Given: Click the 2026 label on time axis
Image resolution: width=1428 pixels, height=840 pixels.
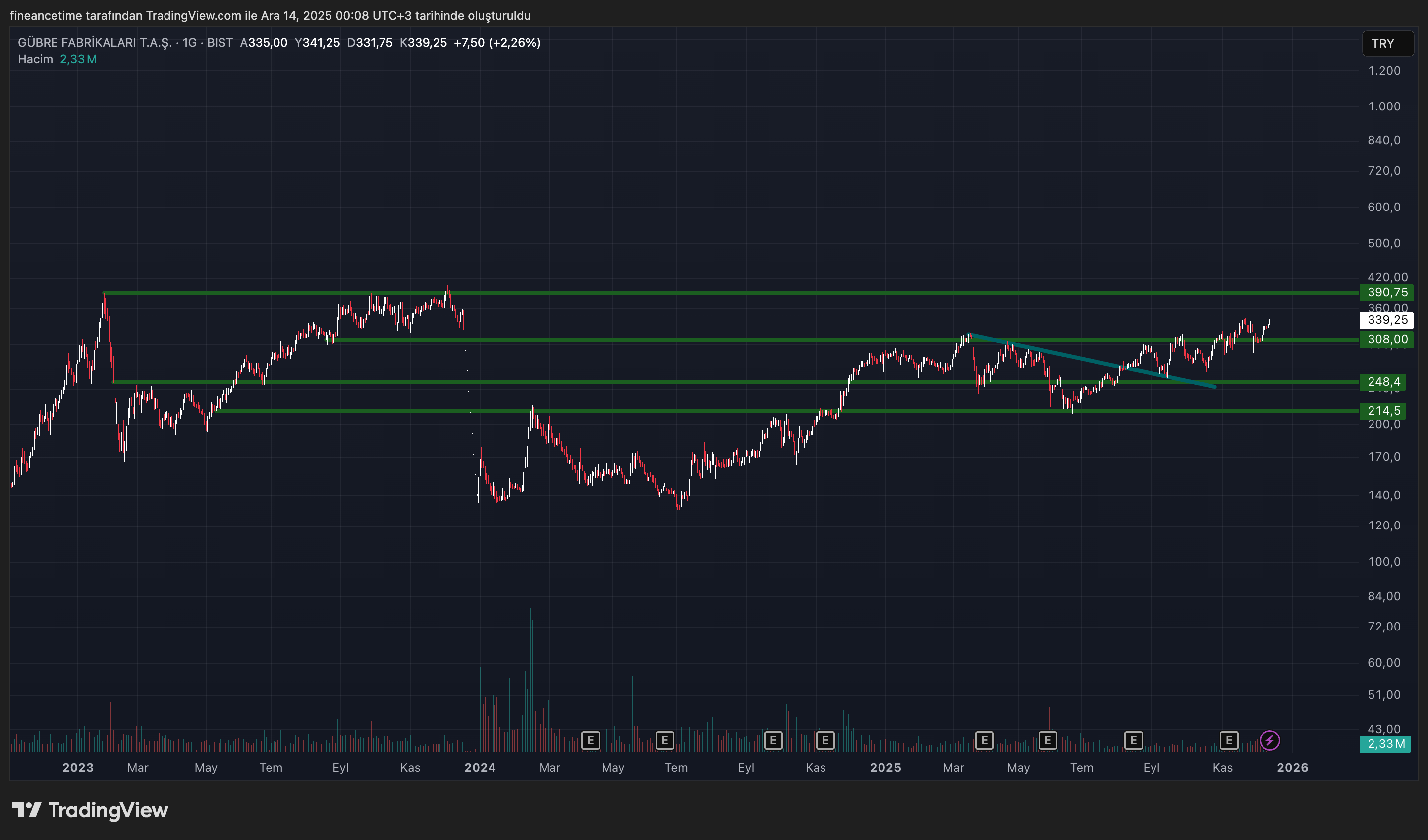Looking at the screenshot, I should pos(1292,768).
